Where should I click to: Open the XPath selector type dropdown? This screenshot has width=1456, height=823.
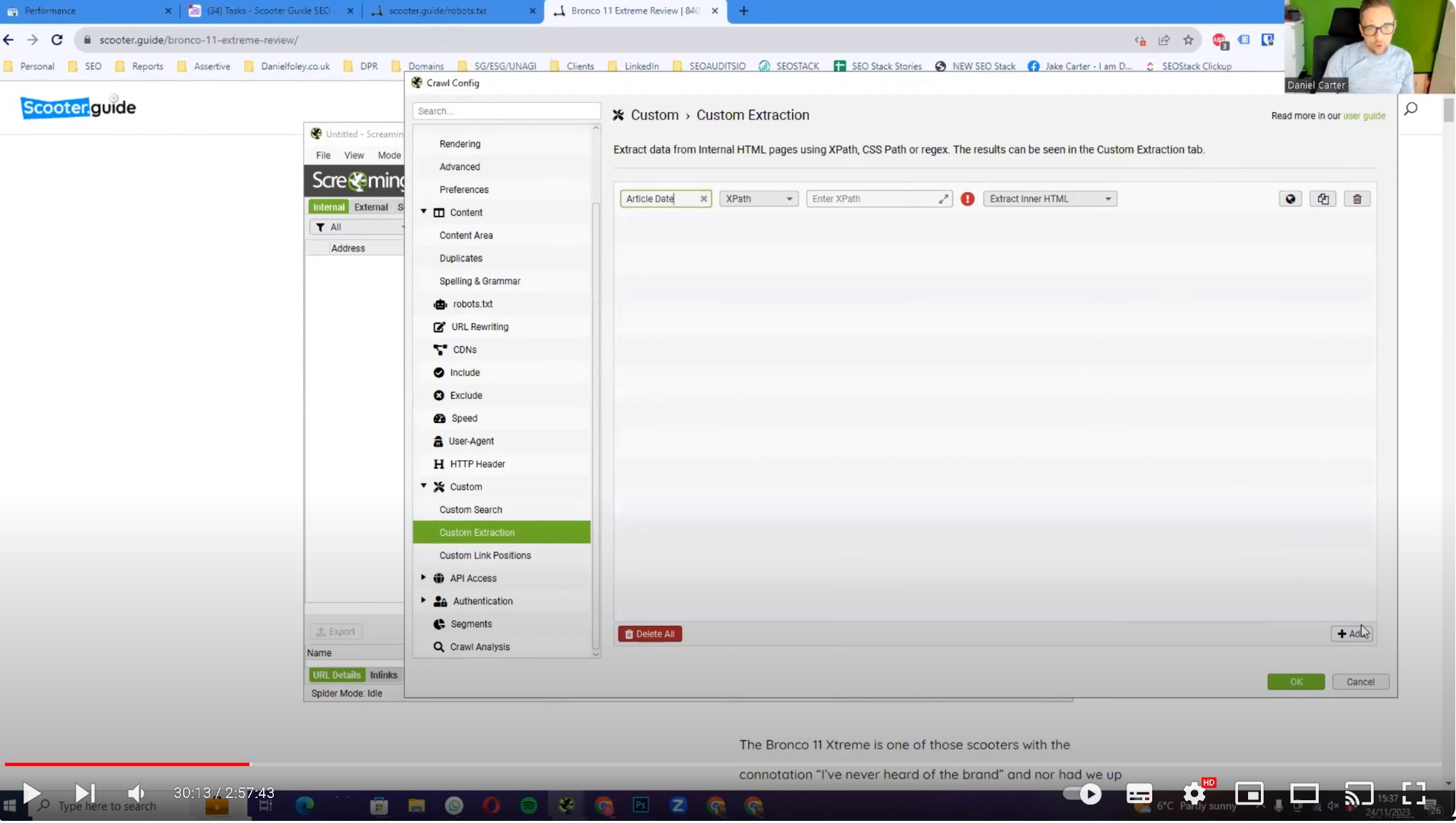point(758,199)
